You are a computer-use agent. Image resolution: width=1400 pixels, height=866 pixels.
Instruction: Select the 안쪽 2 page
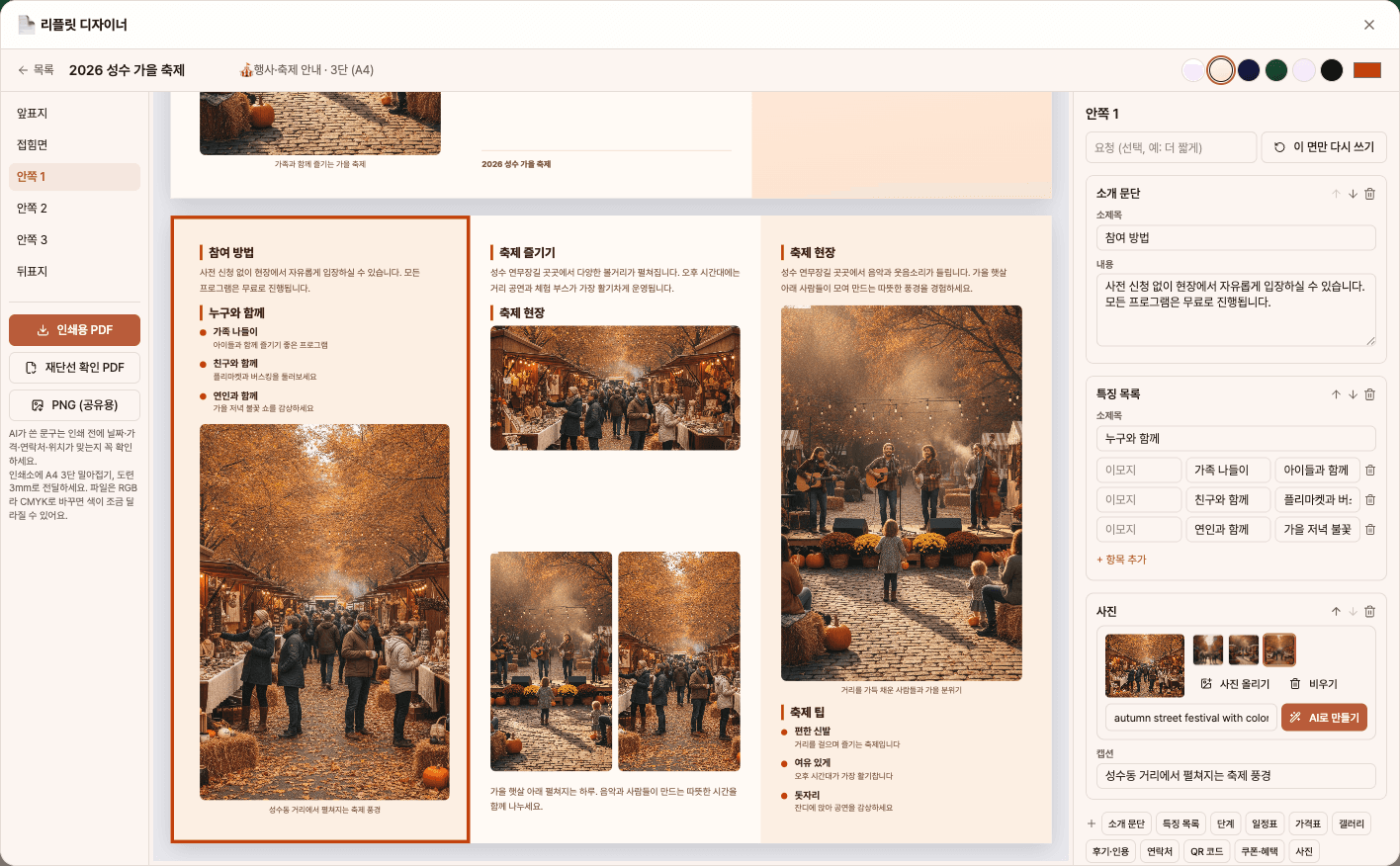click(74, 209)
